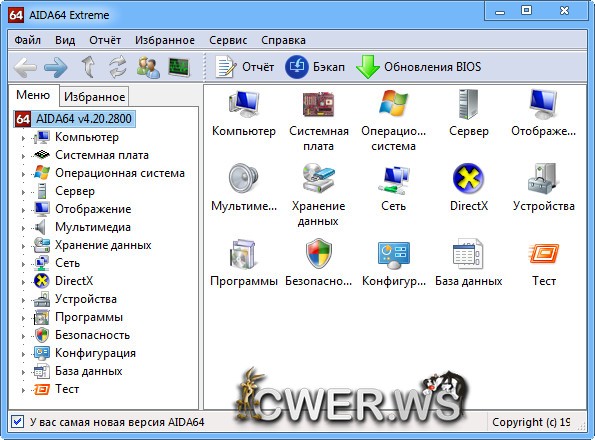The height and width of the screenshot is (440, 595).
Task: Open the Файл menu
Action: pyautogui.click(x=27, y=40)
